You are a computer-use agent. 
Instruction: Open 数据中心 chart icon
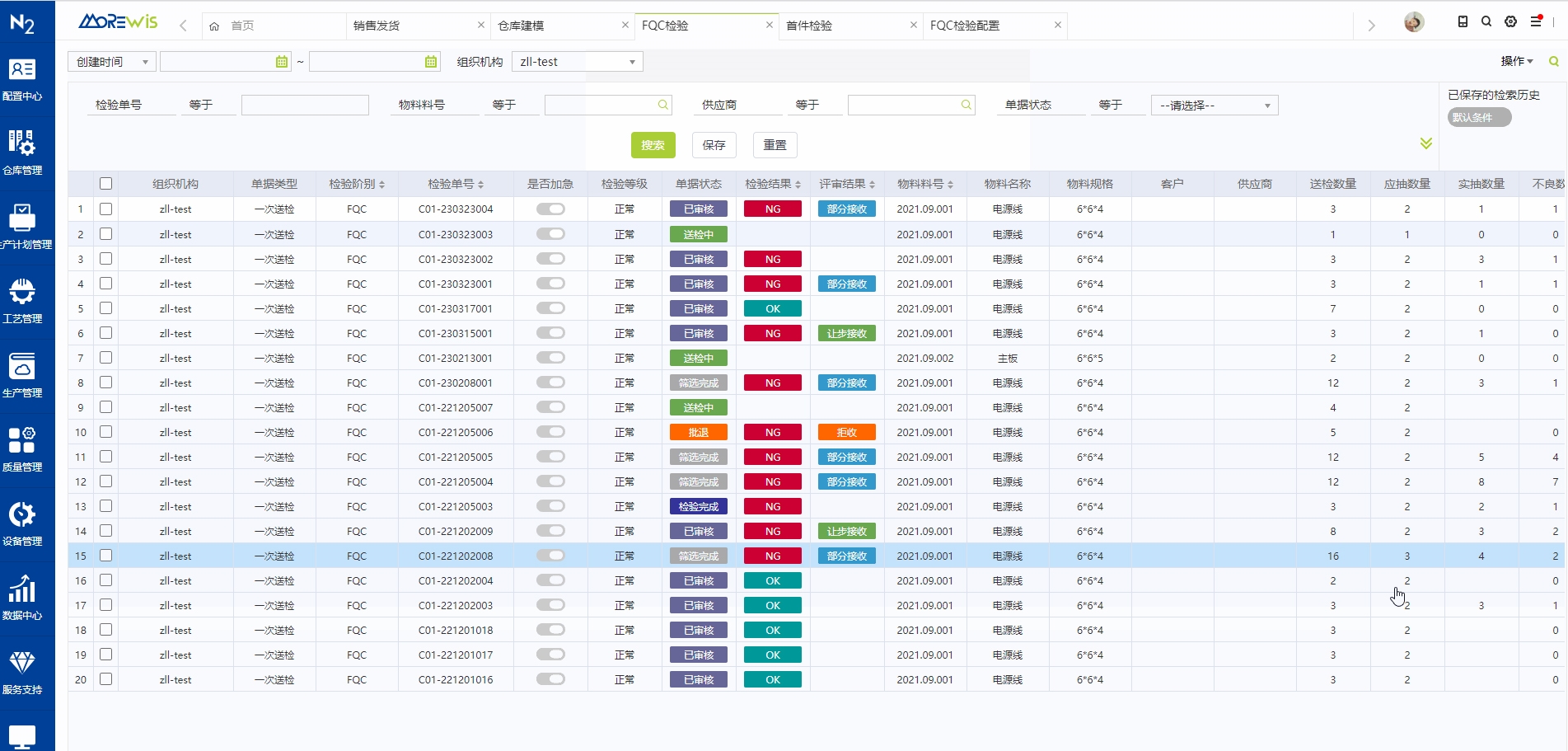(22, 589)
